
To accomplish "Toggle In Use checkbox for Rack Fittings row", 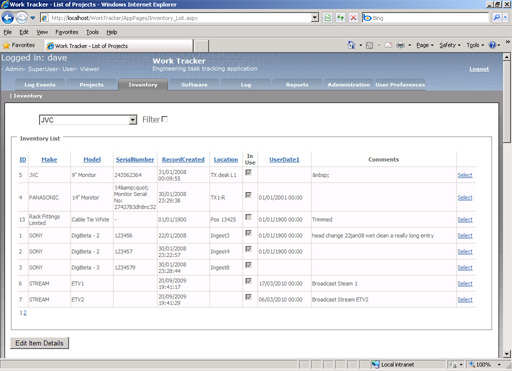I will (x=248, y=217).
